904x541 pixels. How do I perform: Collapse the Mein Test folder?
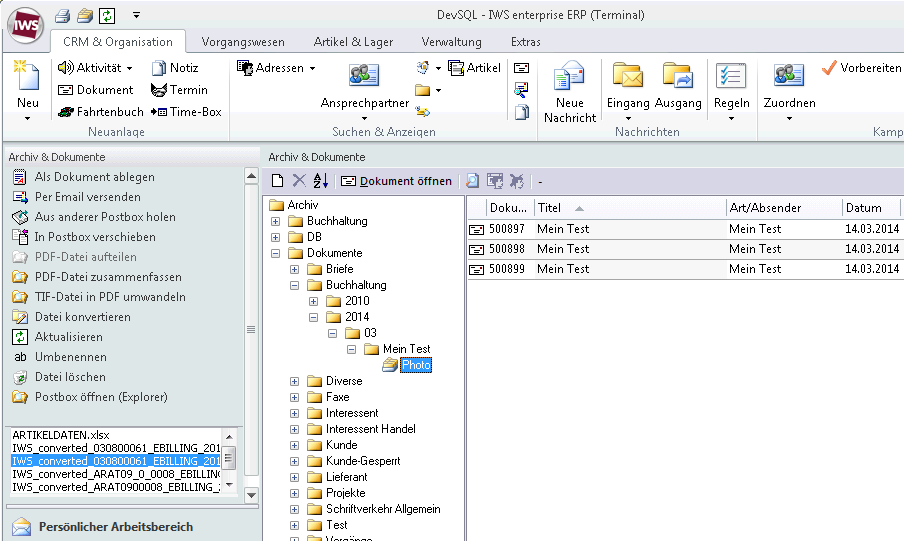[352, 350]
